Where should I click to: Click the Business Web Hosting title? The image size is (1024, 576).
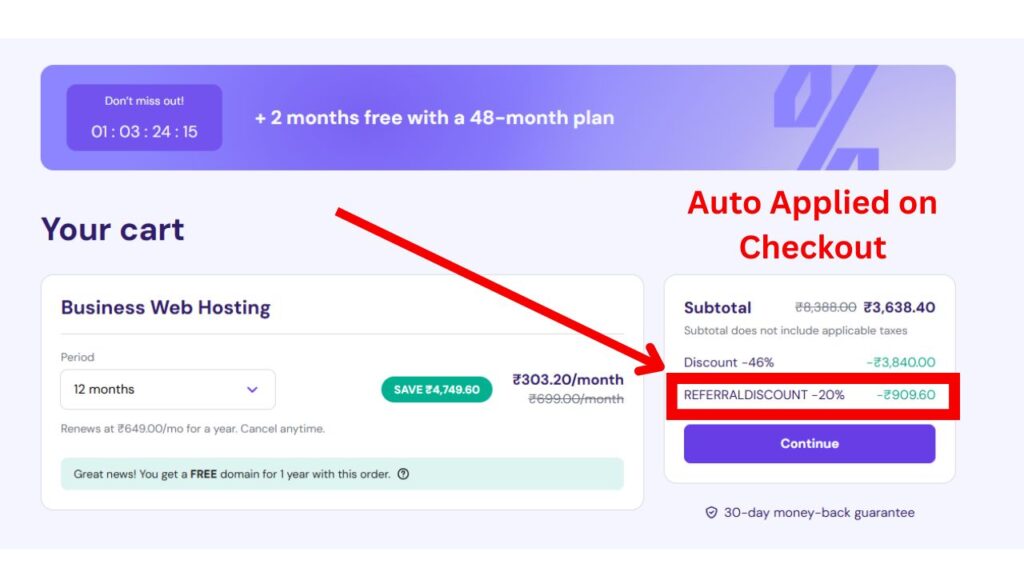pos(166,307)
